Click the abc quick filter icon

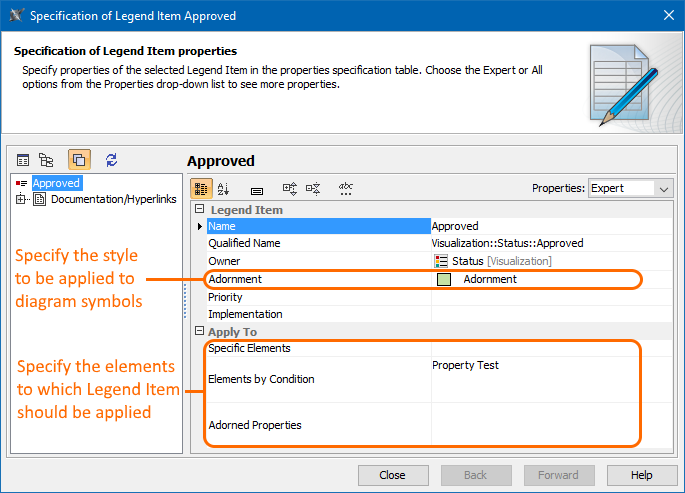point(346,188)
